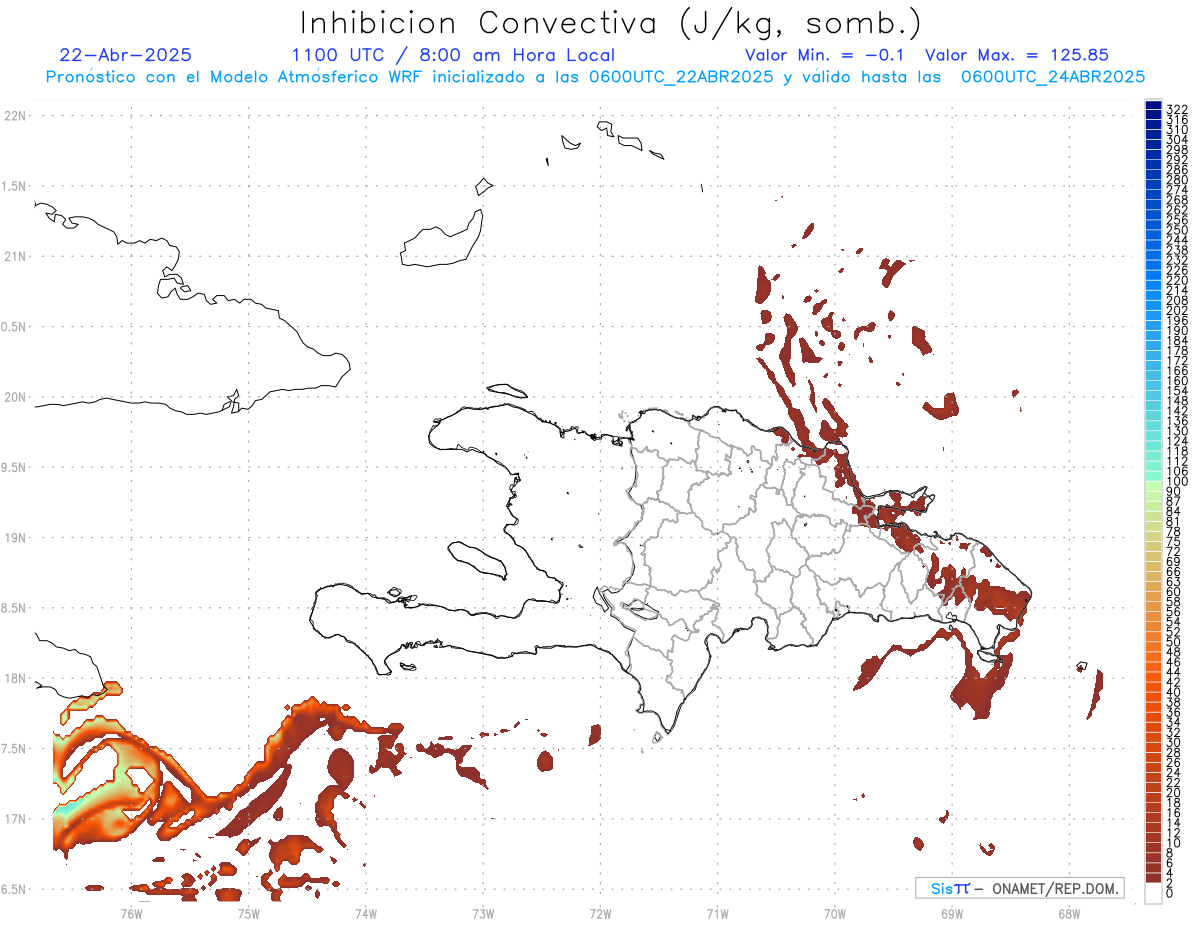The image size is (1200, 927).
Task: Click the "17N" latitude label
Action: (15, 819)
